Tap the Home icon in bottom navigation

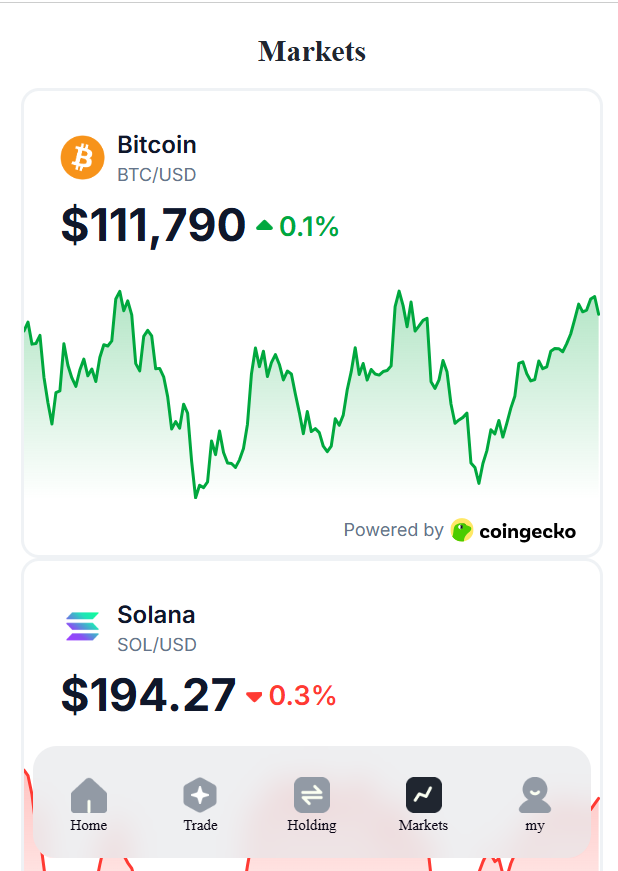pyautogui.click(x=89, y=796)
